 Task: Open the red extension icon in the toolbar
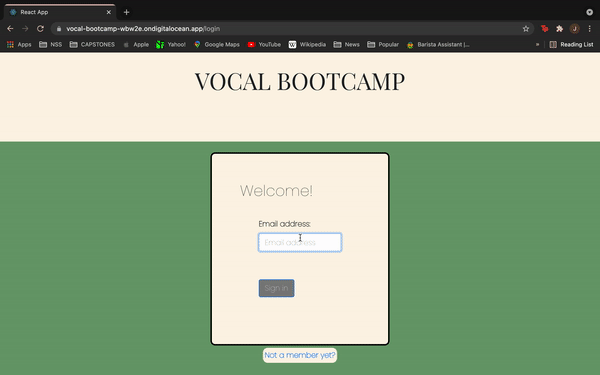545,29
